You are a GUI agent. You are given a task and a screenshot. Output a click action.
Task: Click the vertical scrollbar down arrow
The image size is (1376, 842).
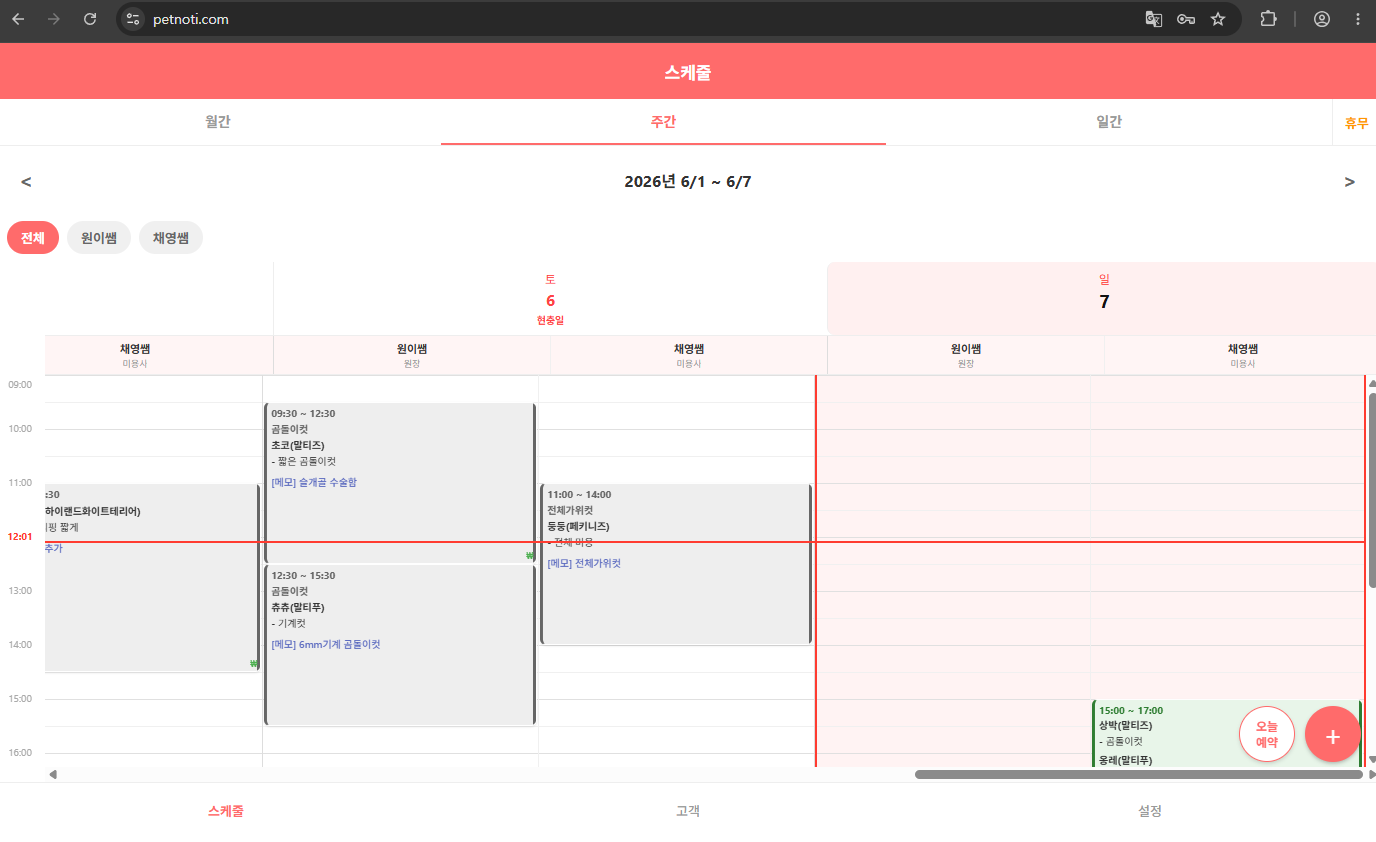(1372, 760)
